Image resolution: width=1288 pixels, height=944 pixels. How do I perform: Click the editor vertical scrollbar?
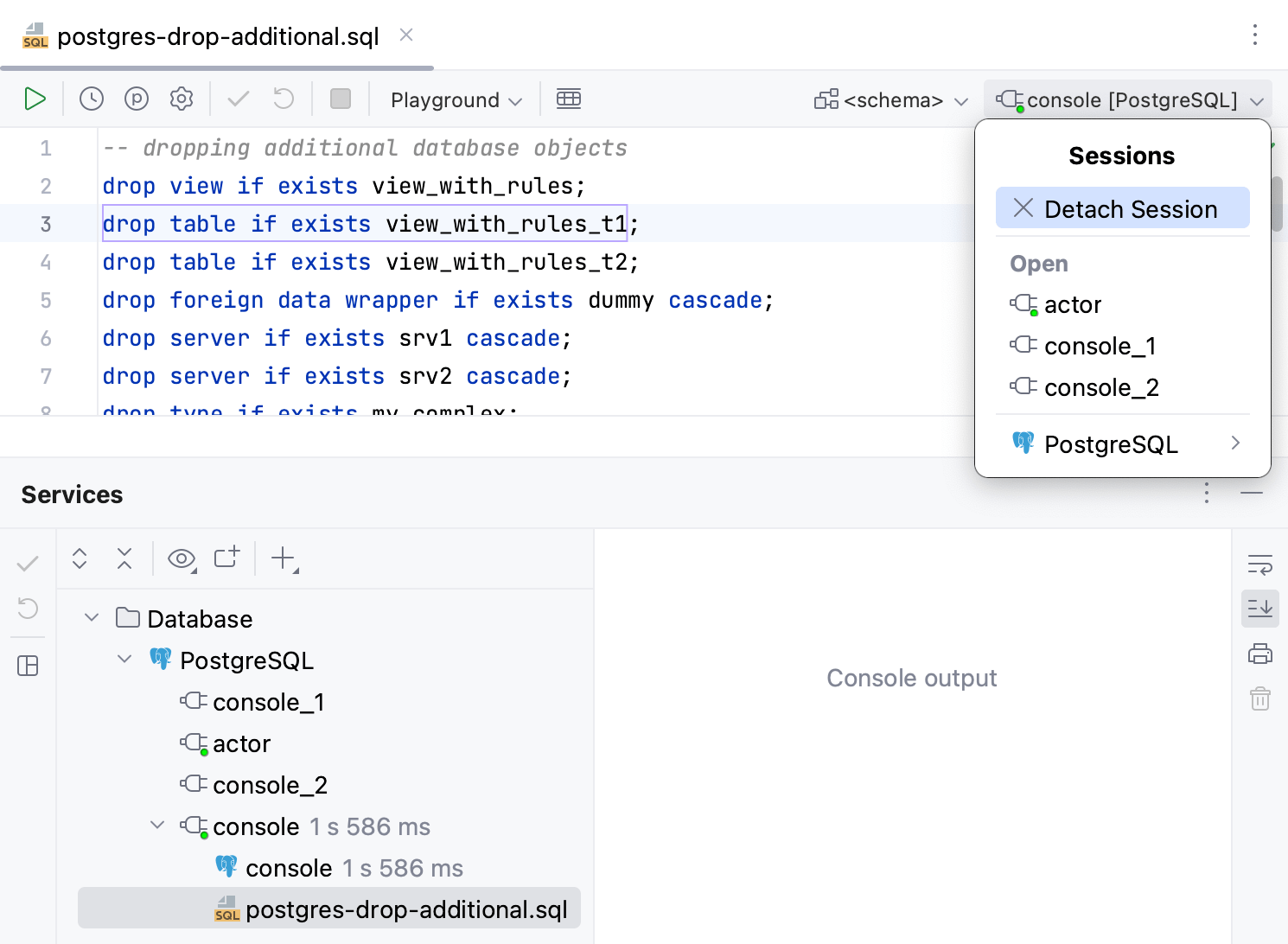point(1278,203)
